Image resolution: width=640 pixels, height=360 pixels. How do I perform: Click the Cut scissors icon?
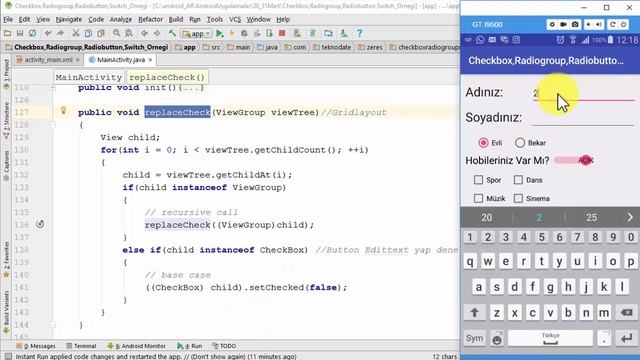tap(76, 33)
